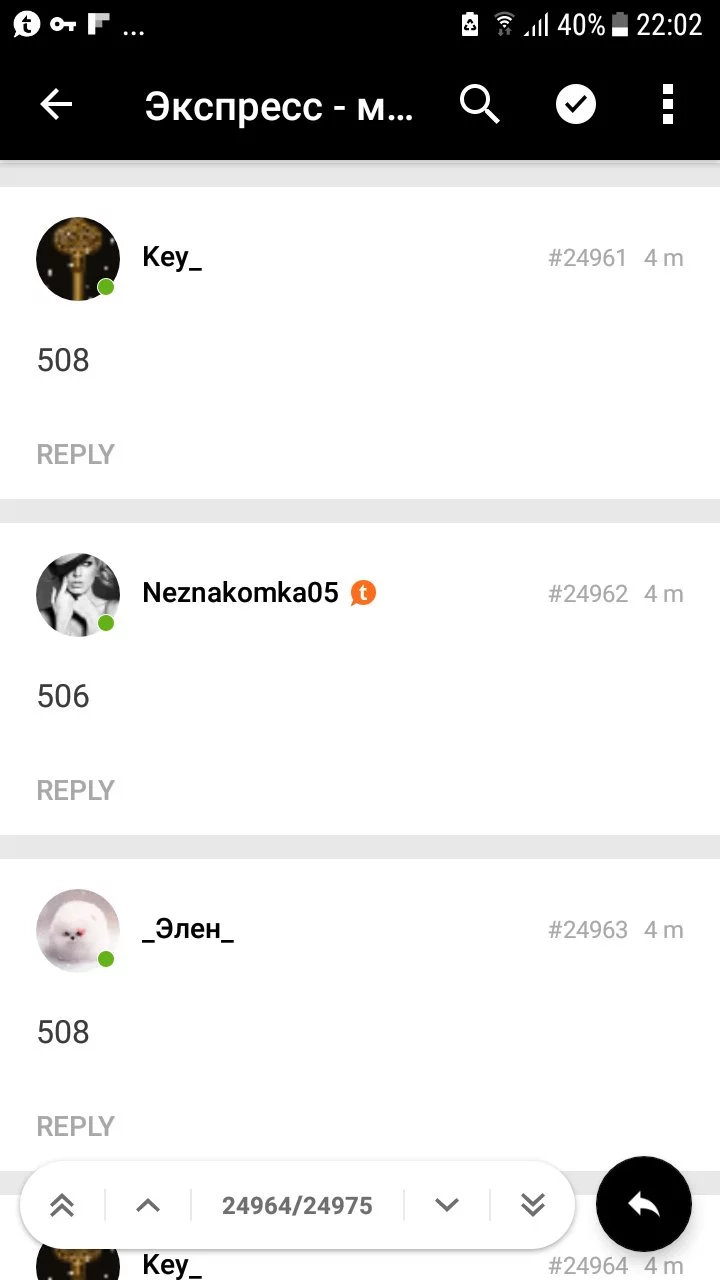
Task: Open the 24964/24975 page counter
Action: (x=297, y=1206)
